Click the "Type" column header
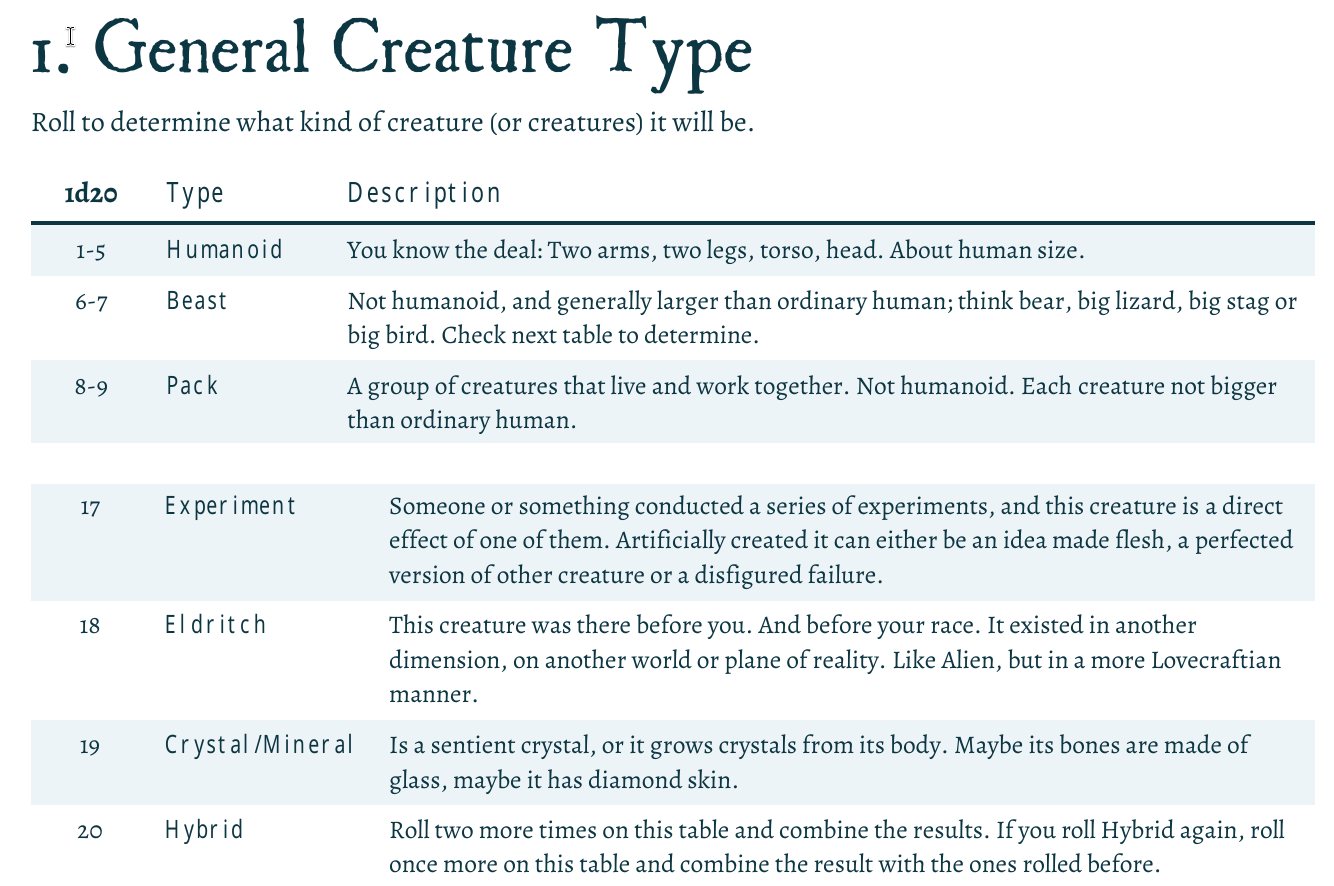This screenshot has width=1334, height=886. [195, 193]
